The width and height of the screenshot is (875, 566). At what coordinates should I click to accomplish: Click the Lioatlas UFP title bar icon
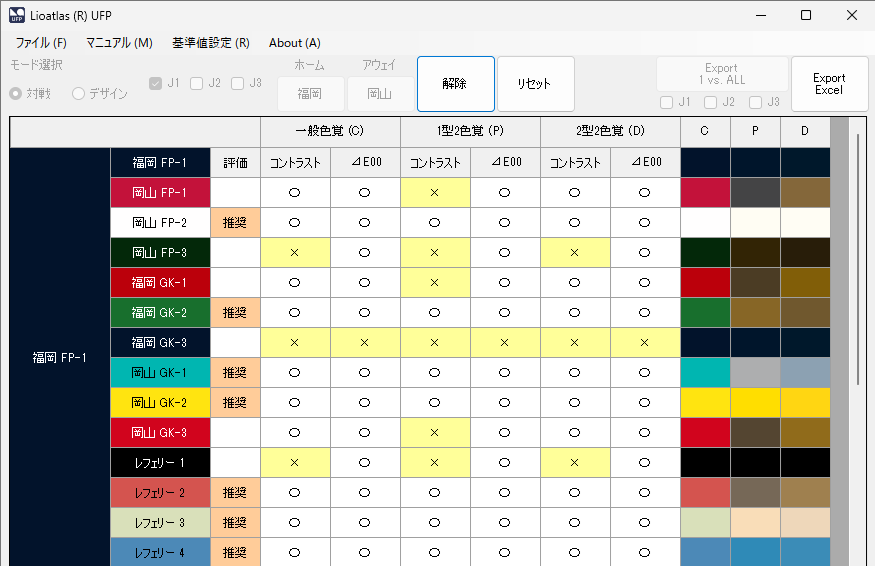pos(18,15)
